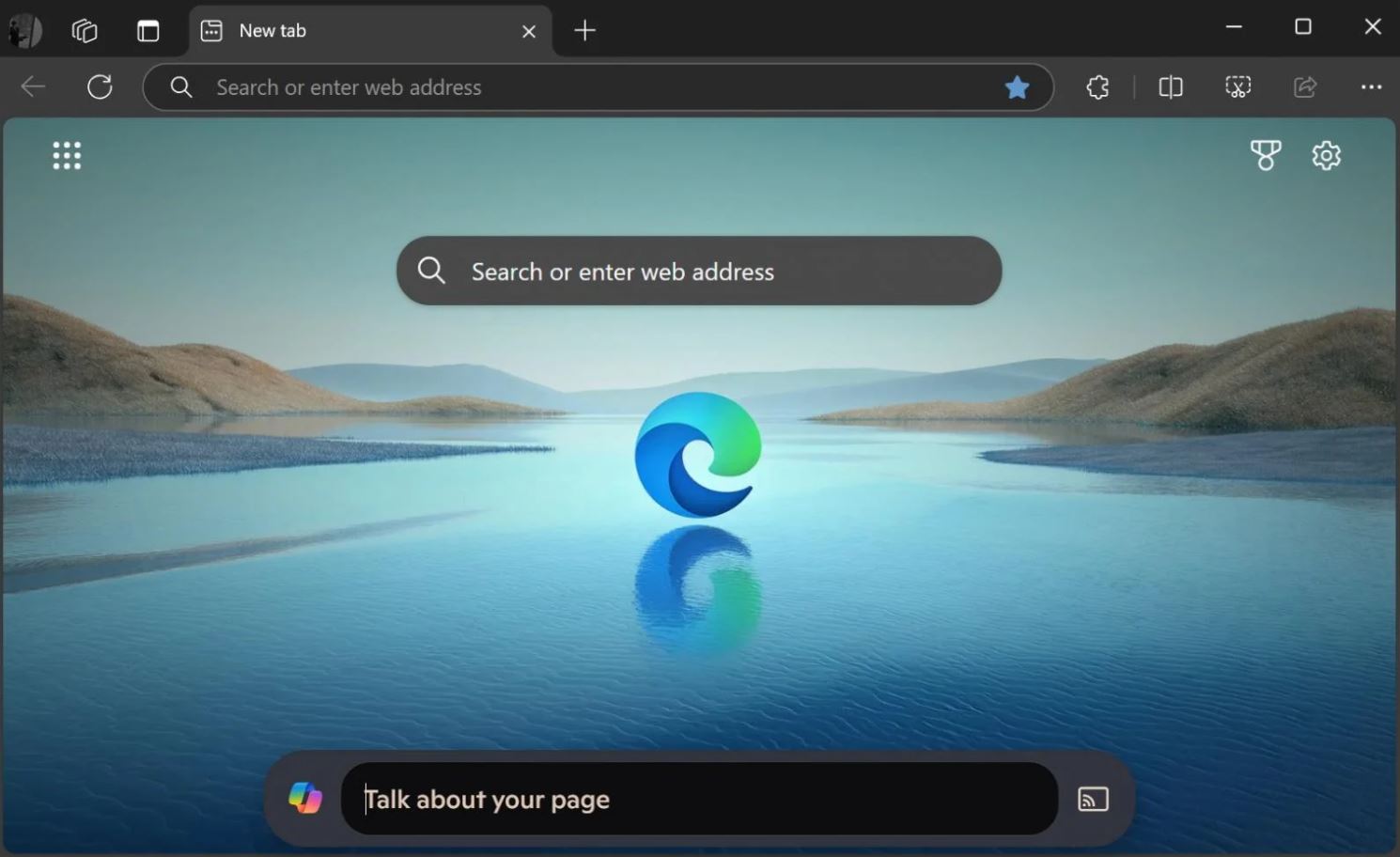
Task: Open the Rewards trophy icon
Action: [x=1266, y=155]
